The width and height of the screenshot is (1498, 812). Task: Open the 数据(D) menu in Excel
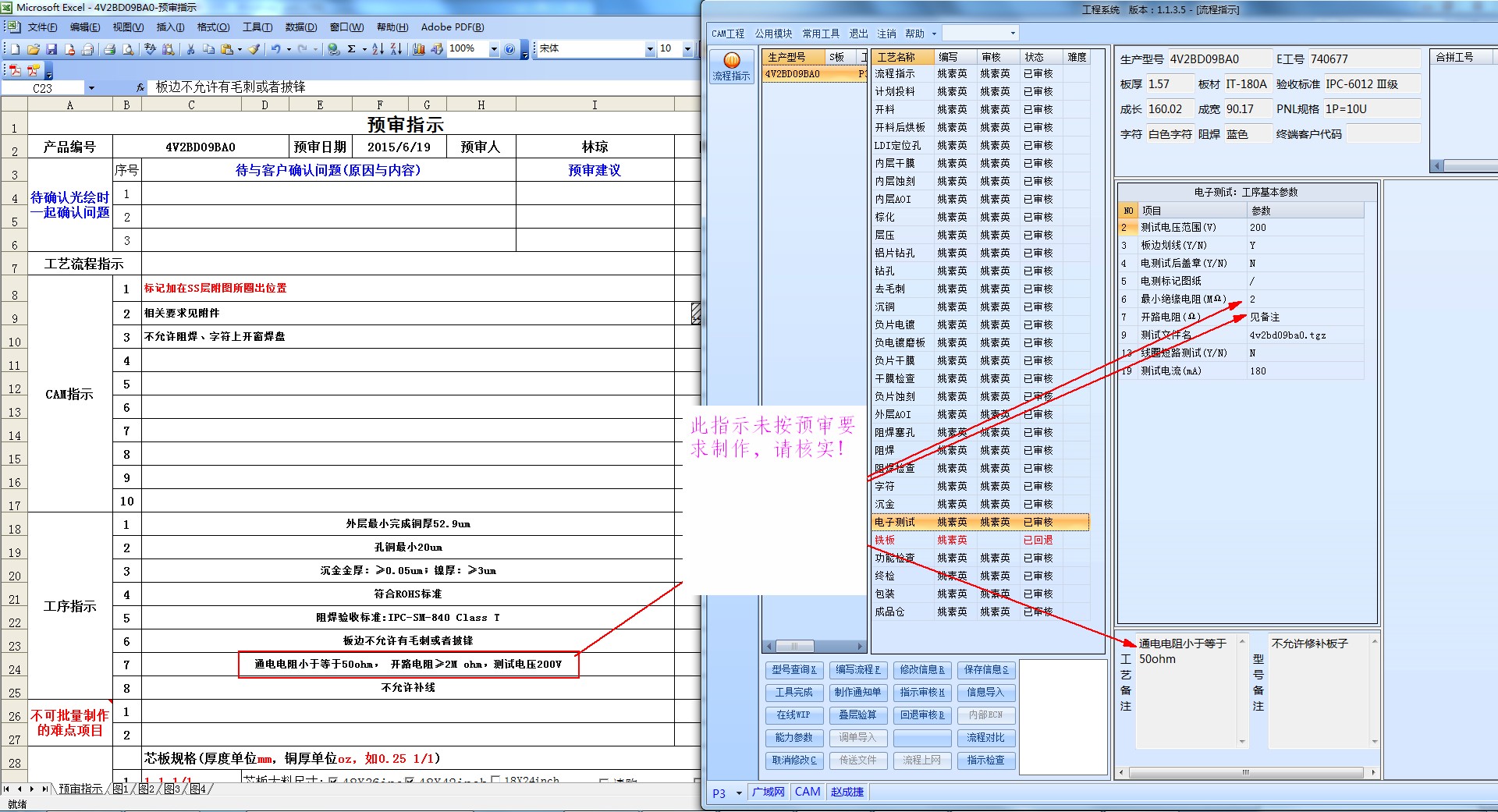[300, 27]
